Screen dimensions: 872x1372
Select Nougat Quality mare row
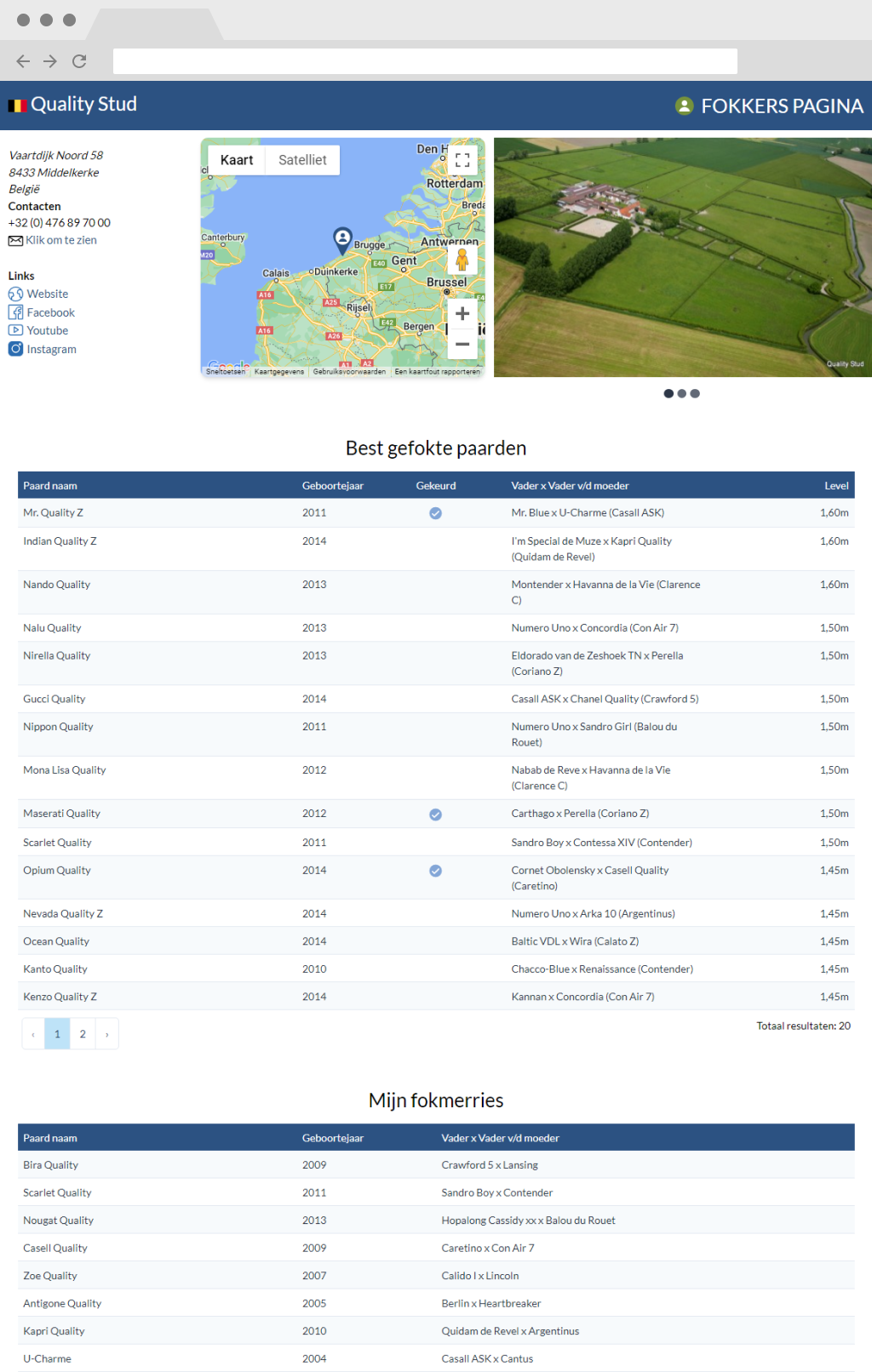[x=436, y=1221]
